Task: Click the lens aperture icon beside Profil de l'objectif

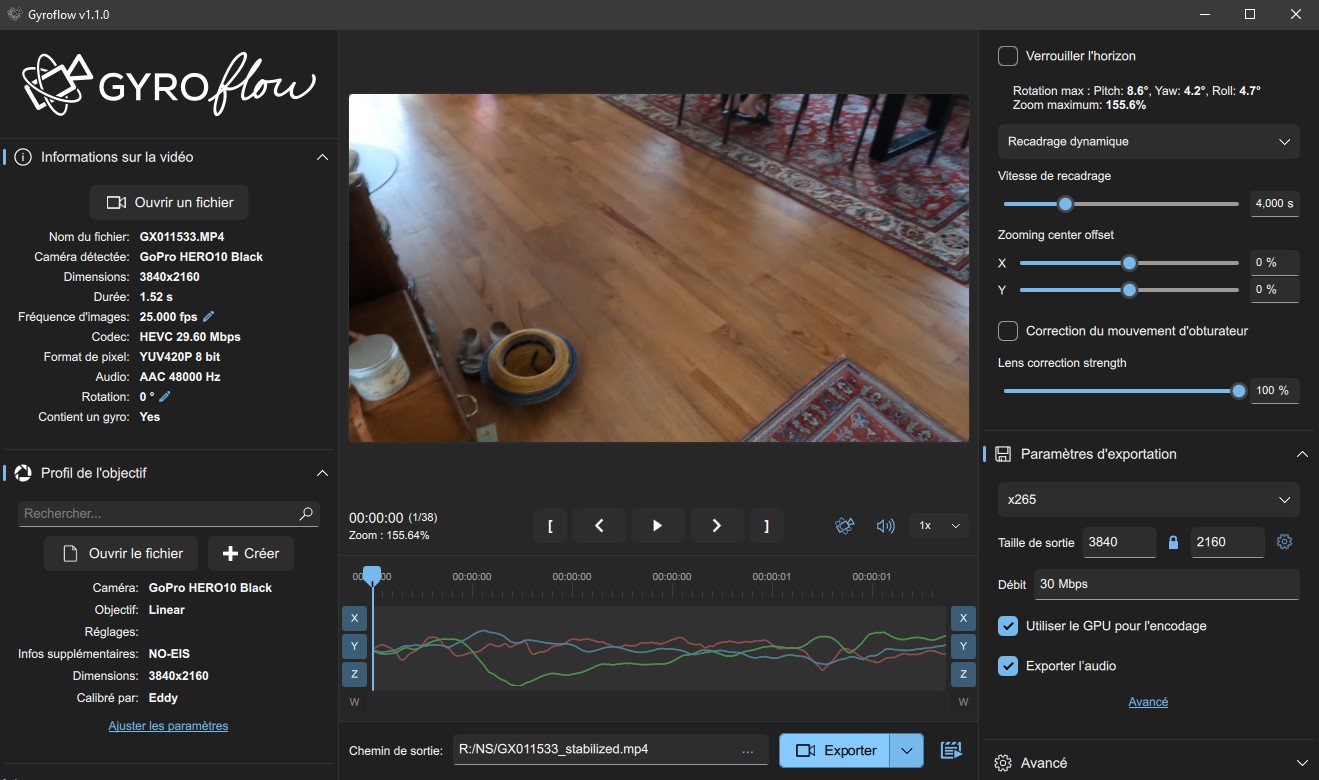Action: pyautogui.click(x=23, y=473)
